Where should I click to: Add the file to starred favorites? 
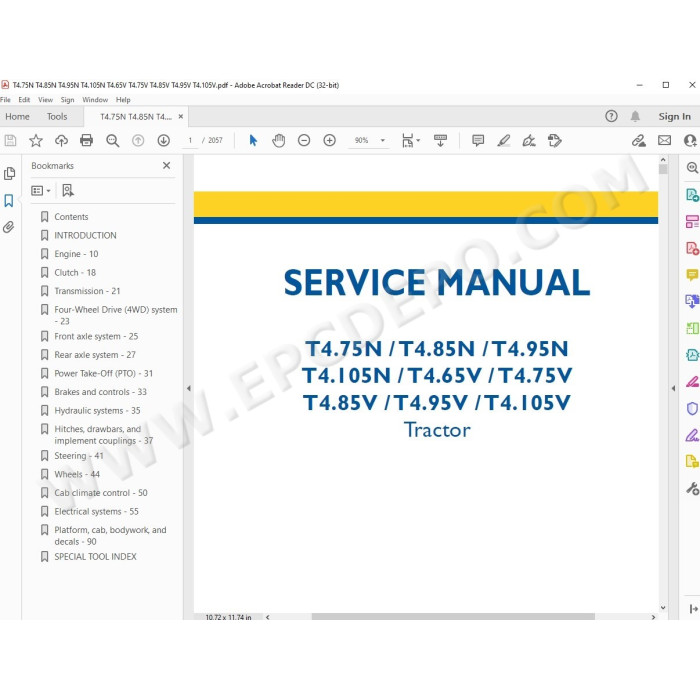[x=36, y=141]
